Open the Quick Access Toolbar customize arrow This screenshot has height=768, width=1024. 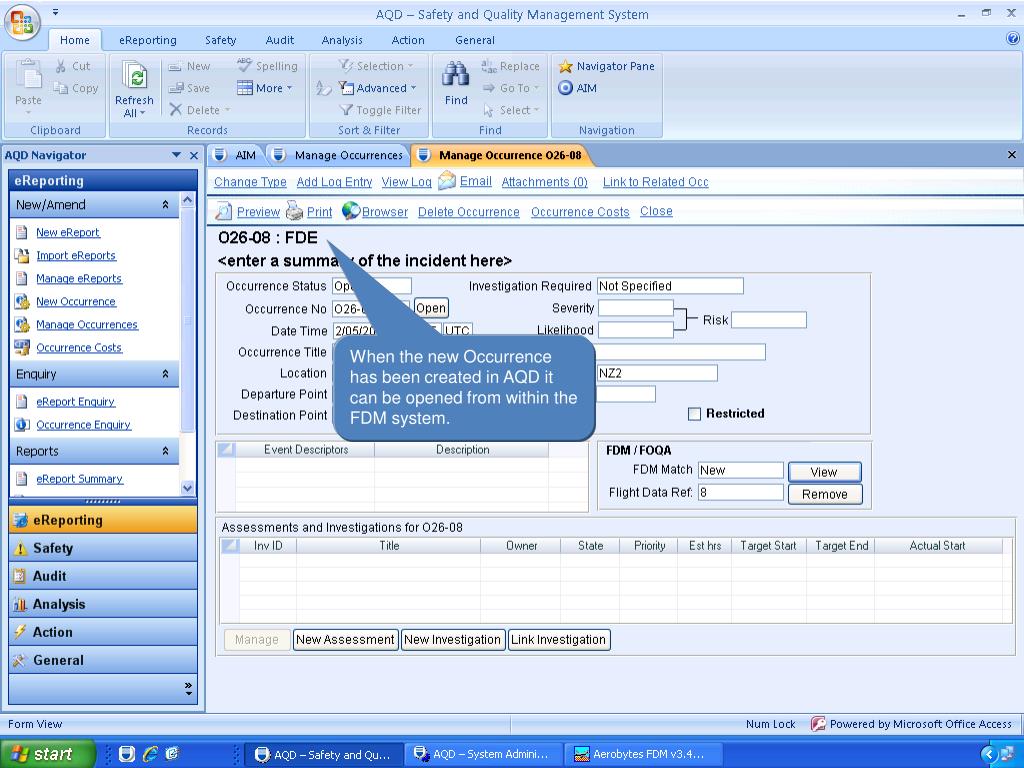click(56, 12)
